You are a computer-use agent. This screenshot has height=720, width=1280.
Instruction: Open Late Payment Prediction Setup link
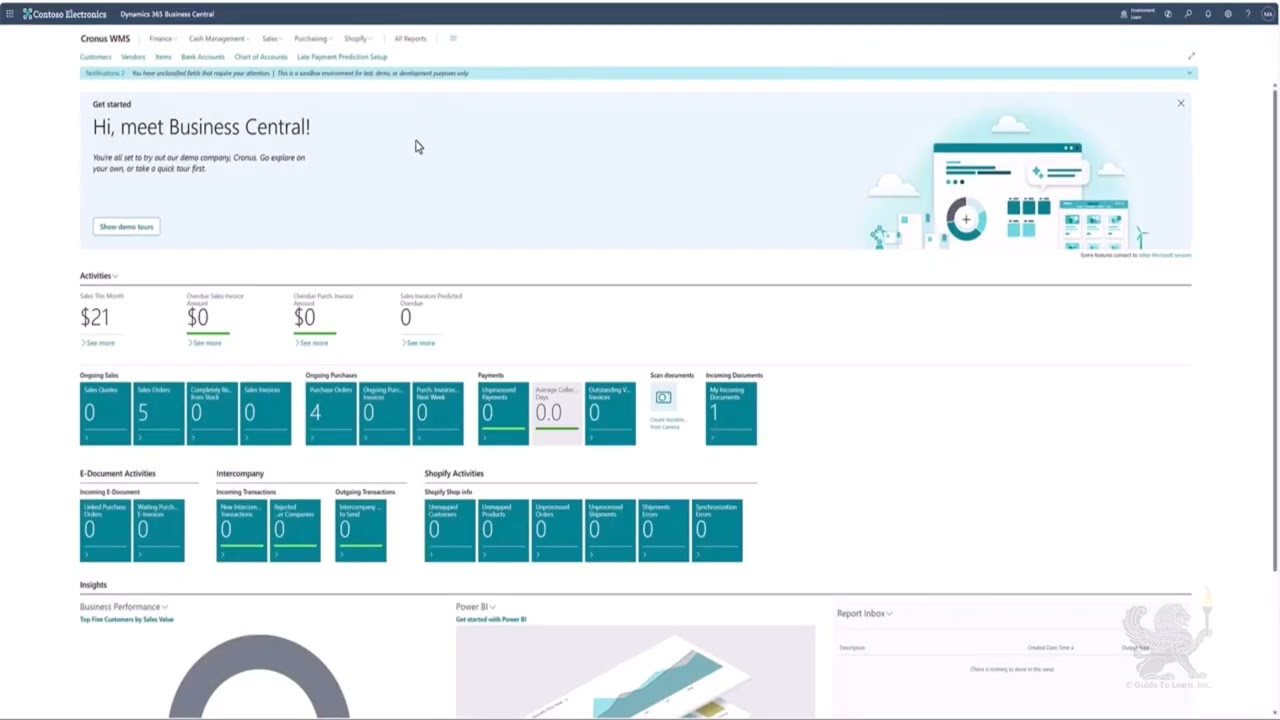click(x=342, y=57)
